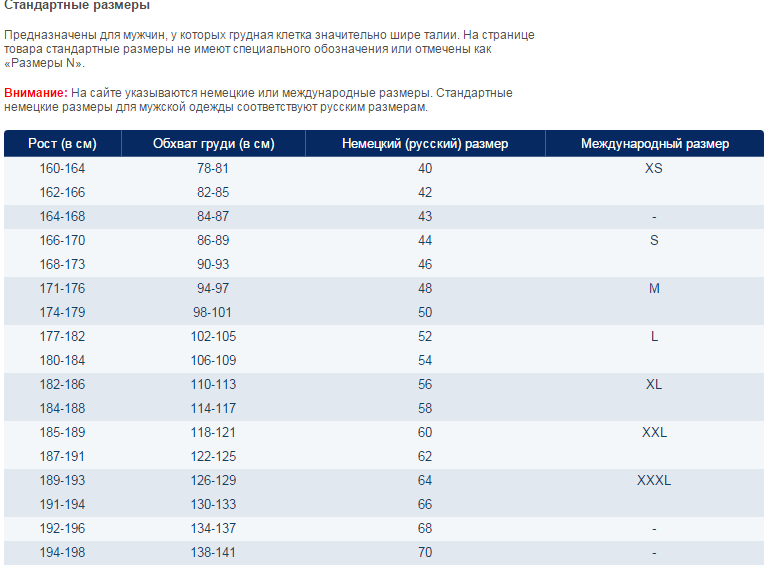Select the height cell '160-164'
Screen dimensions: 770x567
click(x=62, y=168)
